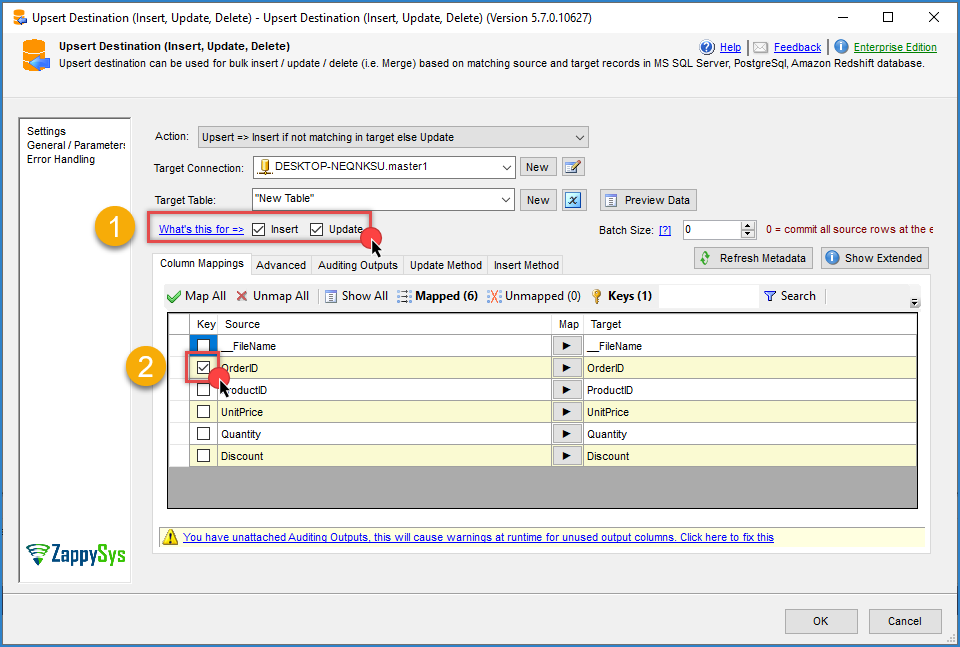Viewport: 960px width, 647px height.
Task: Click unattached Auditing Outputs warning link
Action: point(478,537)
